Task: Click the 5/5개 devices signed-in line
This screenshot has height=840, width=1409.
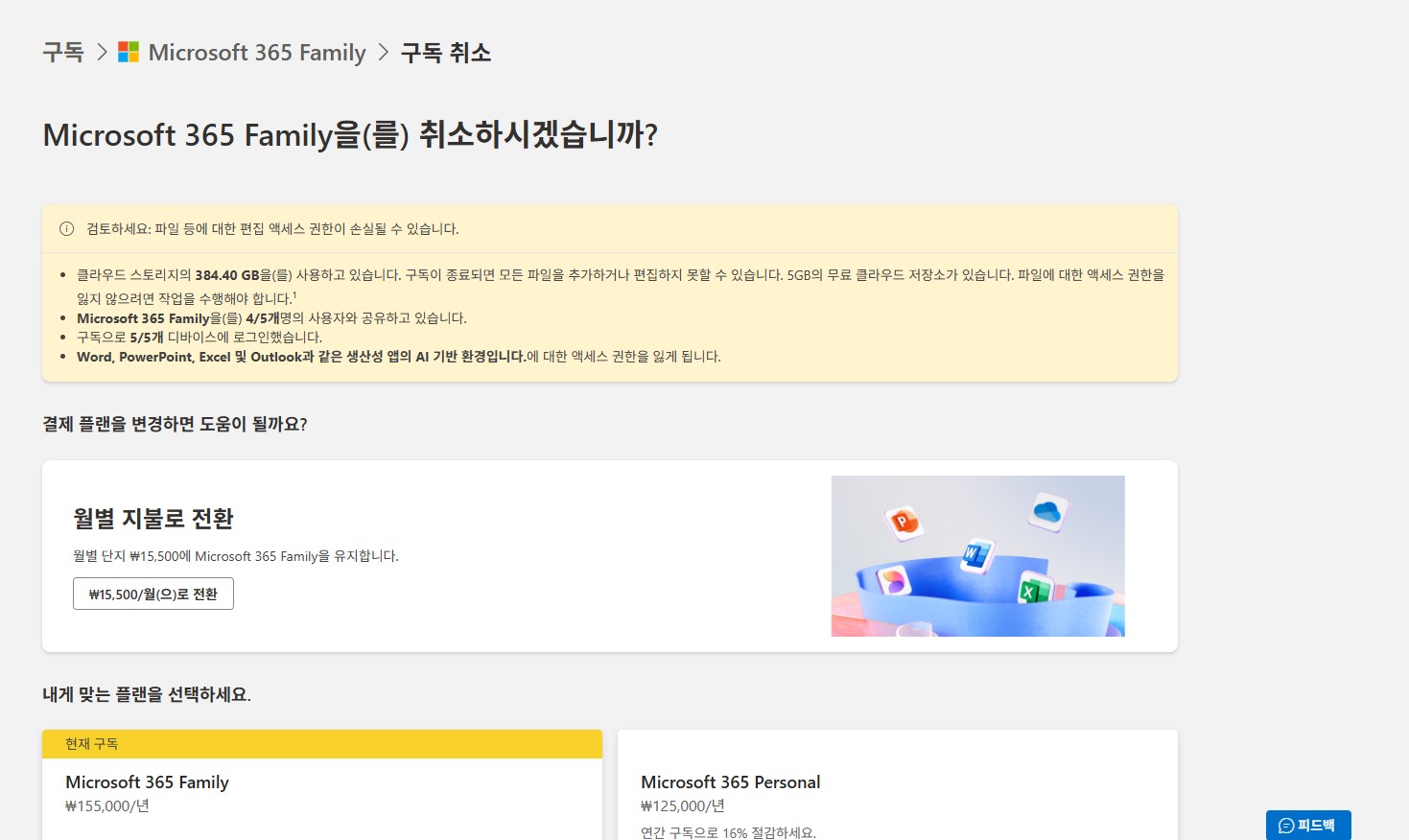Action: pos(200,338)
